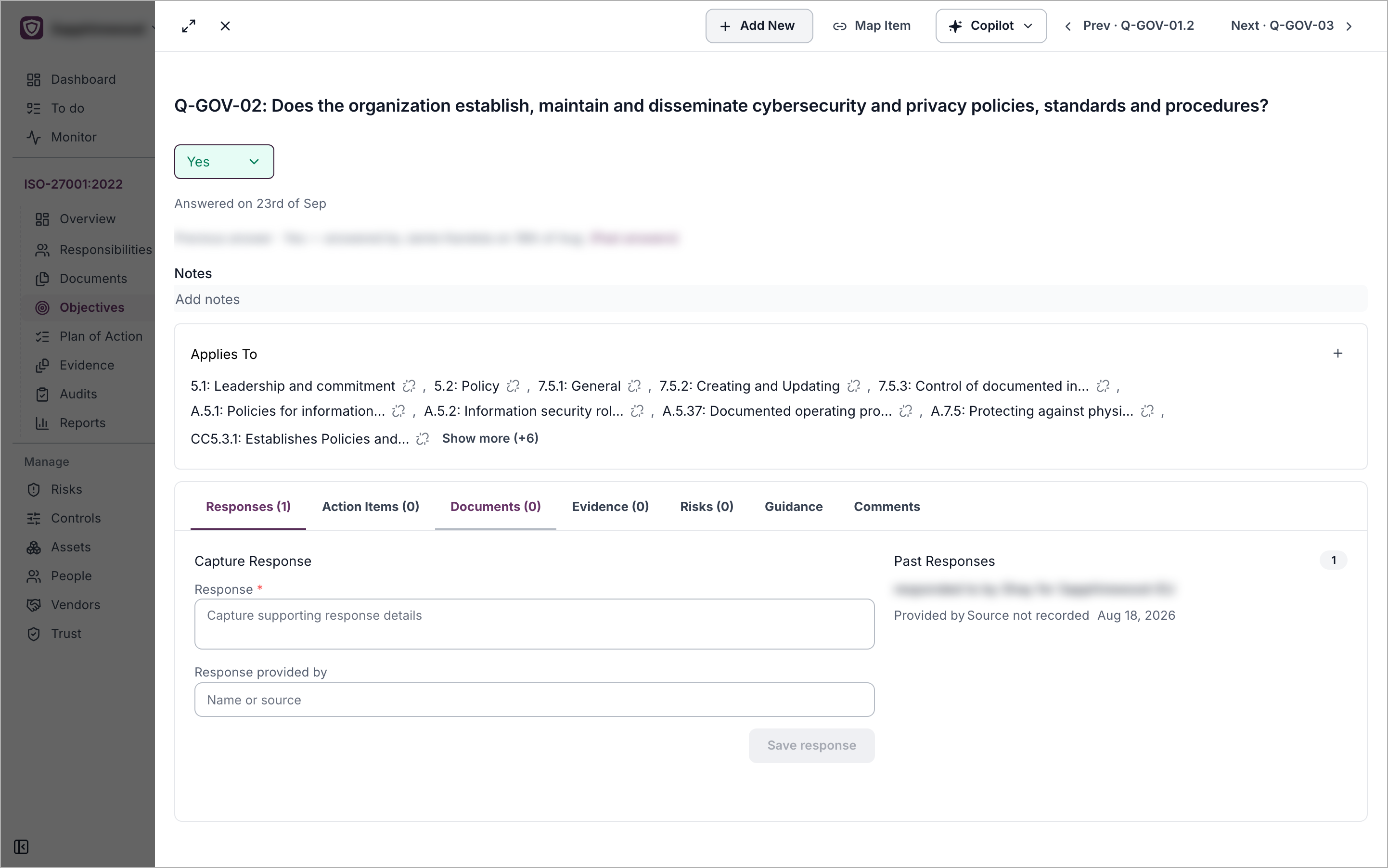
Task: Click the Add notes field
Action: pos(770,299)
